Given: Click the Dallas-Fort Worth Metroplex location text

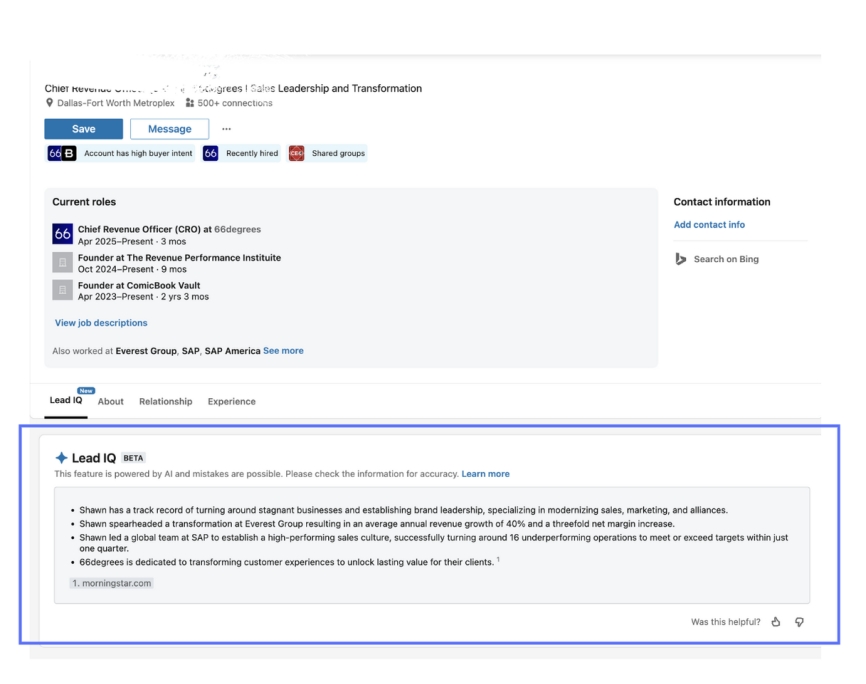Looking at the screenshot, I should click(115, 103).
